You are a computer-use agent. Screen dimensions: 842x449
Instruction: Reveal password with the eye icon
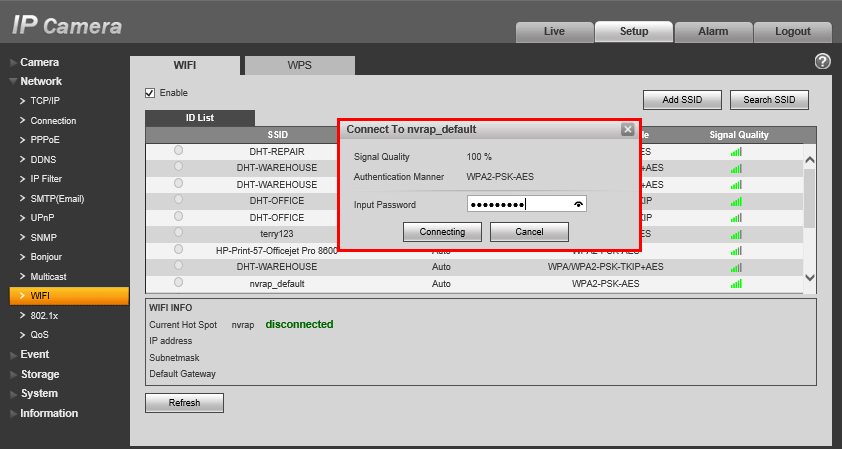click(x=578, y=205)
